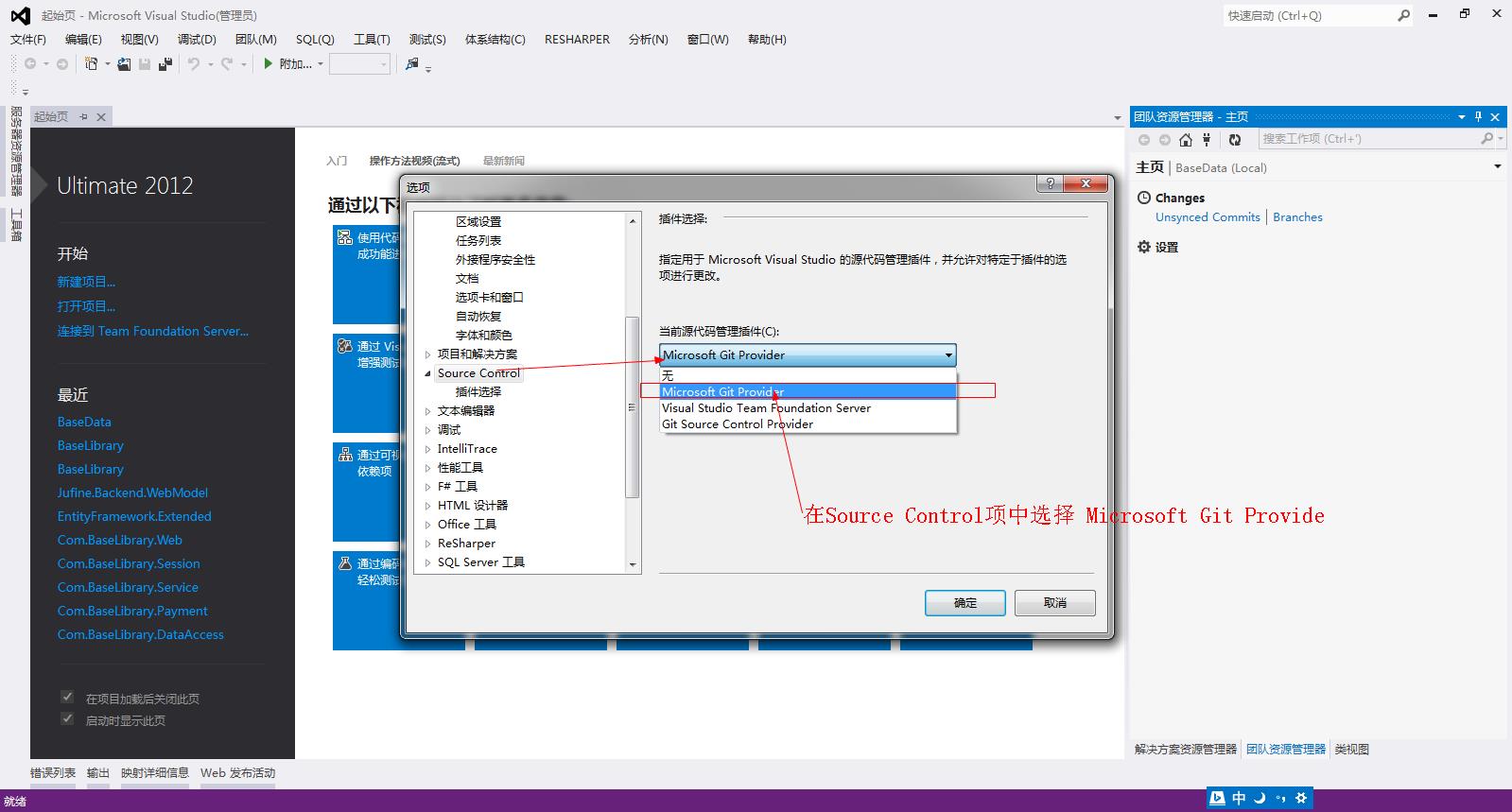Expand the IntelliTrace tree node
This screenshot has width=1512, height=812.
coord(427,449)
